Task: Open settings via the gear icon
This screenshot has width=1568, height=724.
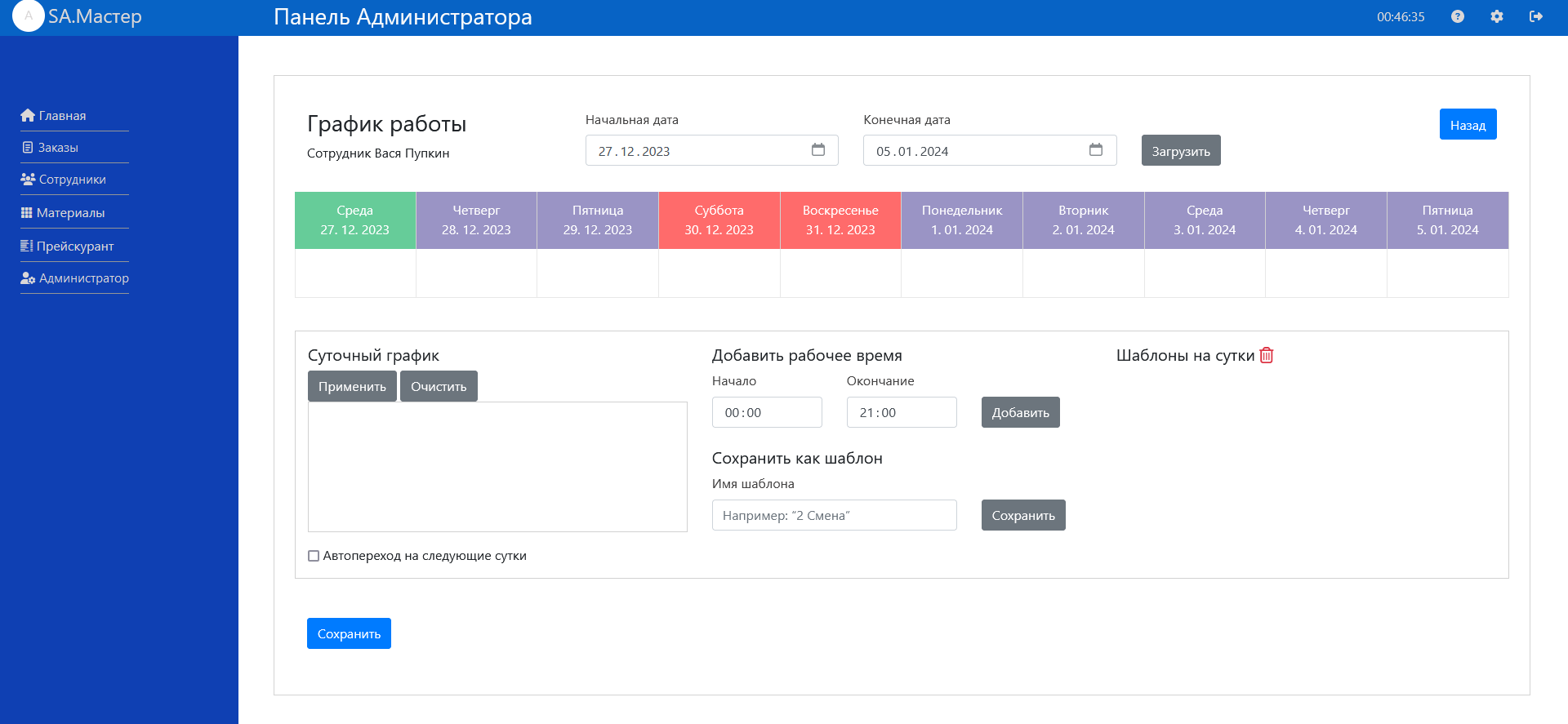Action: coord(1497,16)
